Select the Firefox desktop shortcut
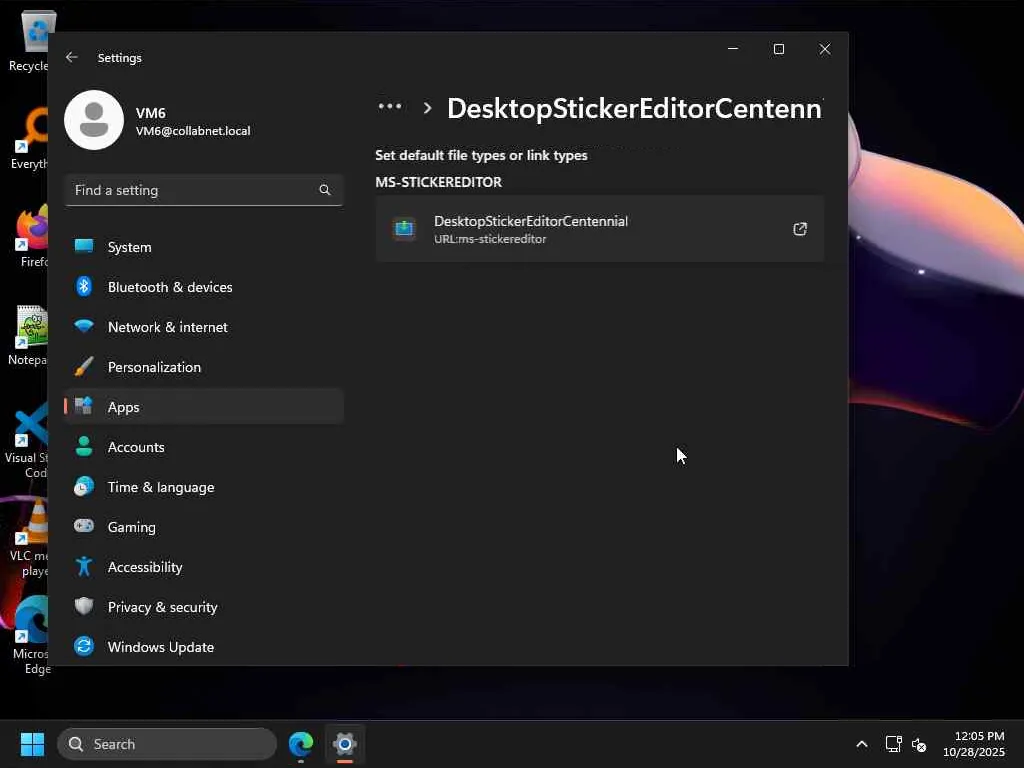 pyautogui.click(x=31, y=235)
